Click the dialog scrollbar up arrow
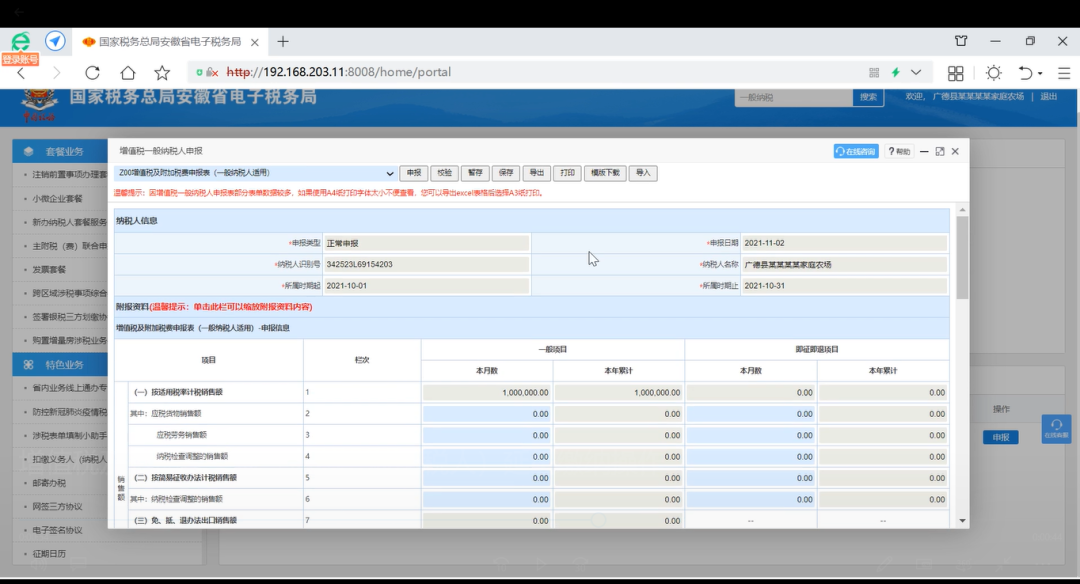The image size is (1080, 584). pos(962,210)
